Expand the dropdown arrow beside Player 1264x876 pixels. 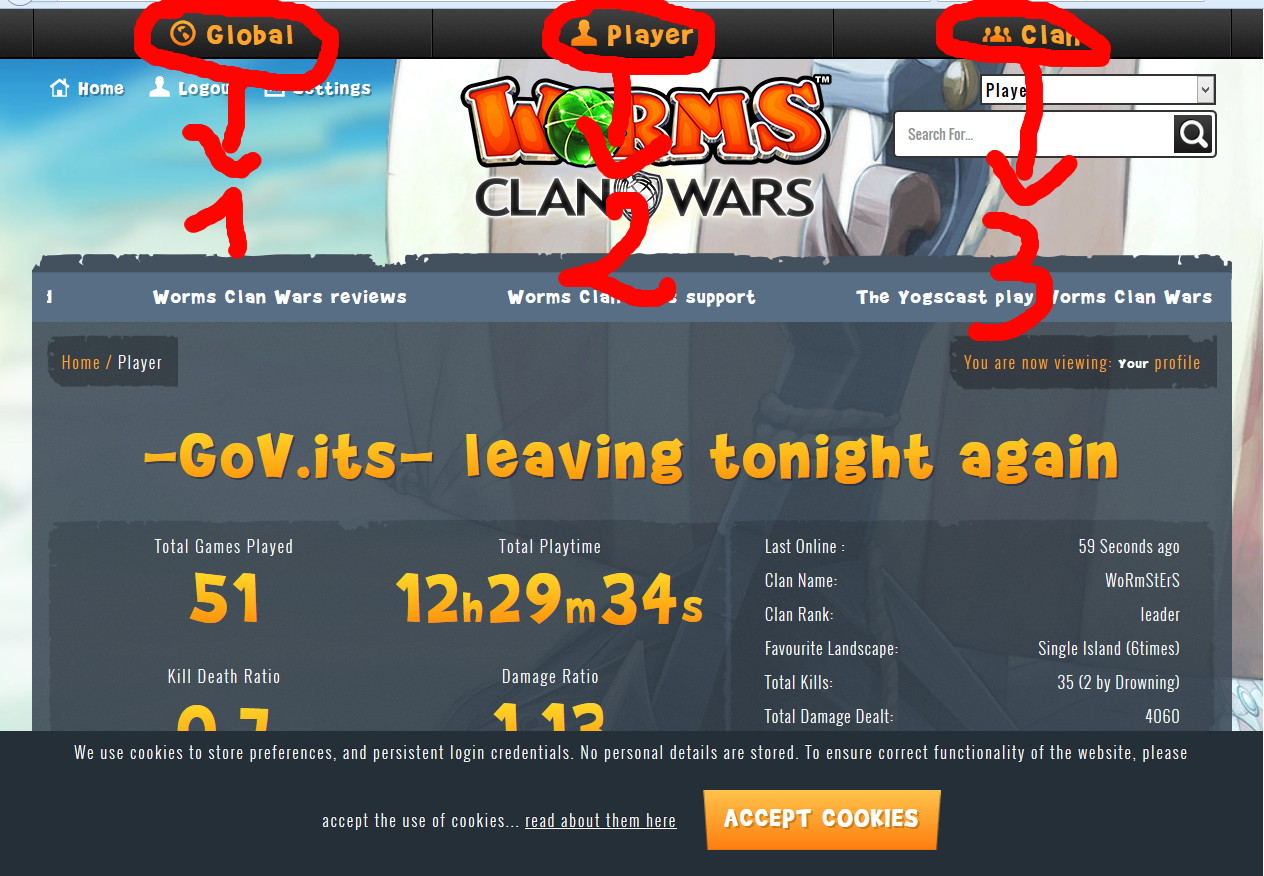pos(1205,90)
